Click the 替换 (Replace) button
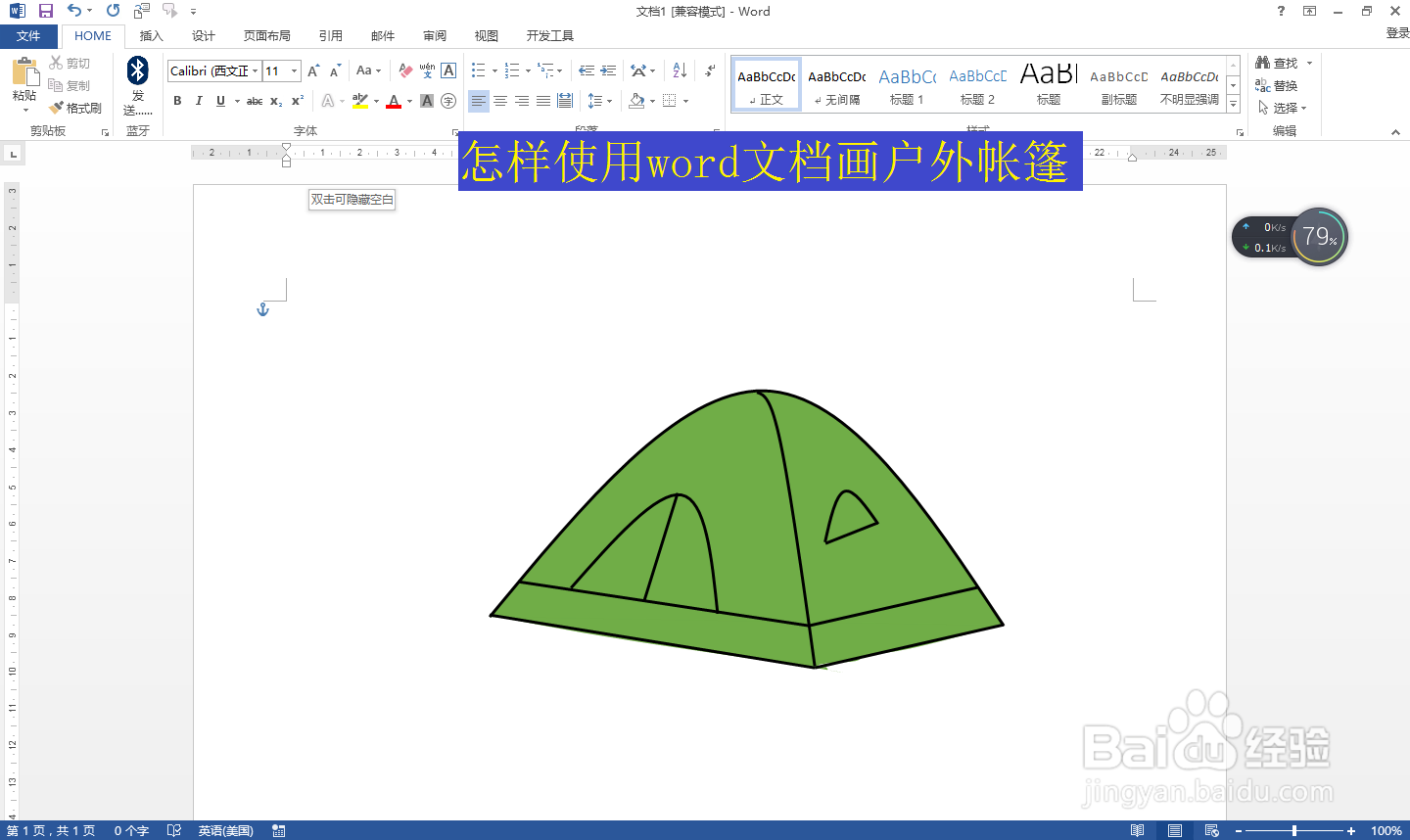This screenshot has width=1410, height=840. (x=1285, y=85)
